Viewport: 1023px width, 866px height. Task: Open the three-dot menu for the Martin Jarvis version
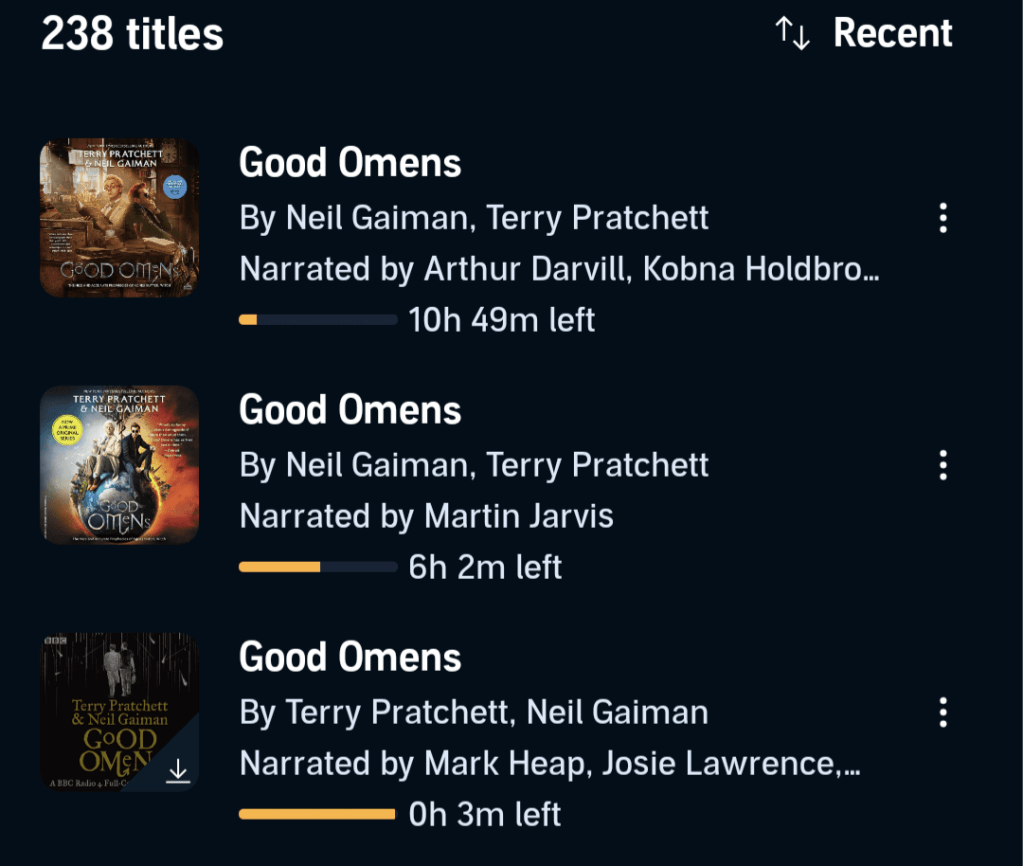[x=942, y=465]
